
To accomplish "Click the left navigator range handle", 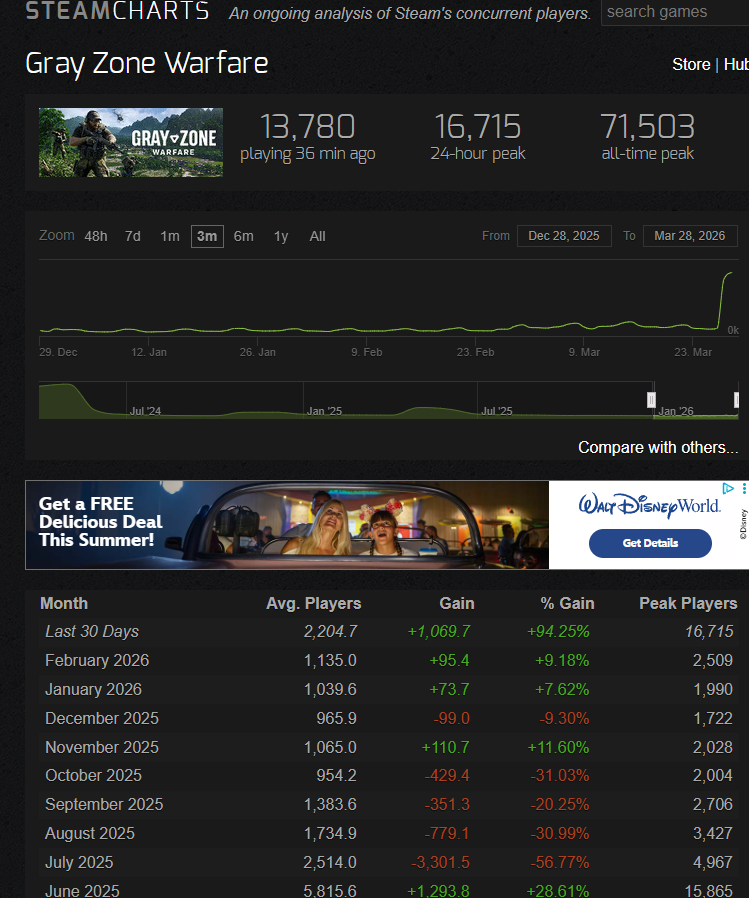I will tap(651, 400).
